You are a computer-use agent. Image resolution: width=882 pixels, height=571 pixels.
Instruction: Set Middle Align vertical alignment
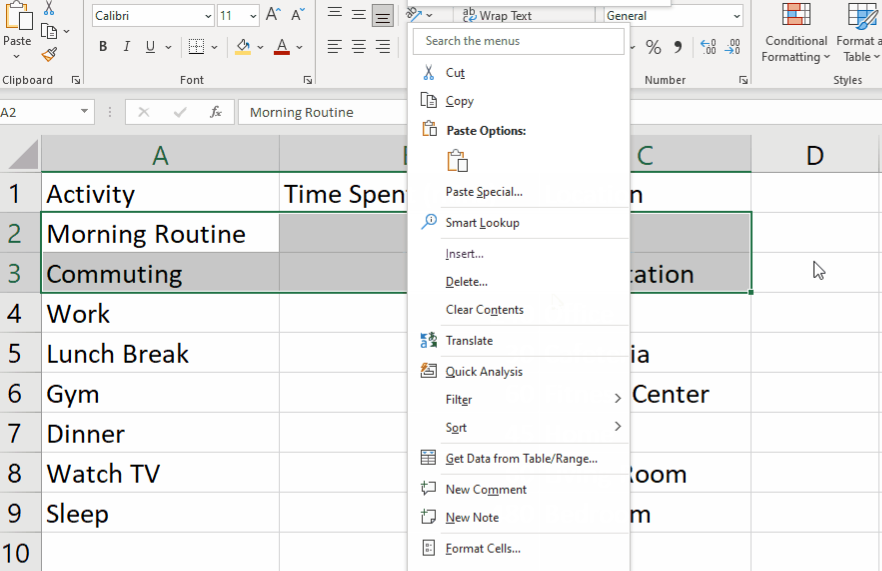[358, 15]
